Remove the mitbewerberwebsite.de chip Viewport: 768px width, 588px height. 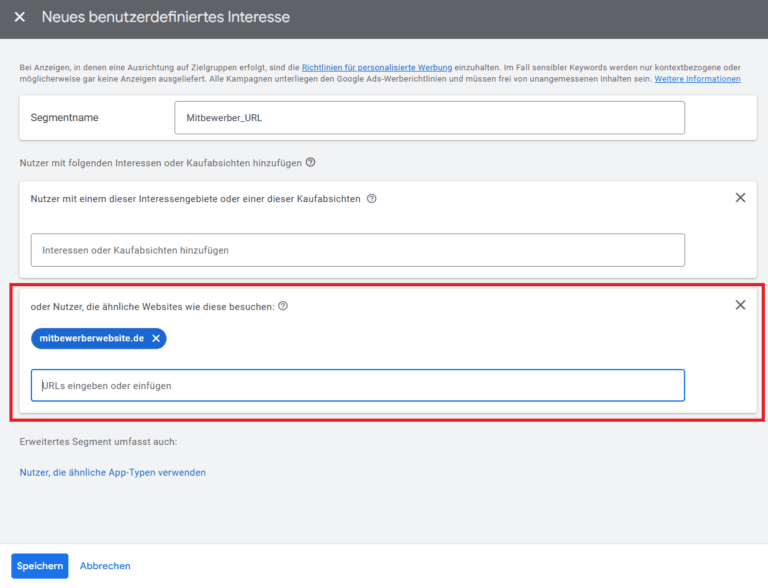coord(156,339)
